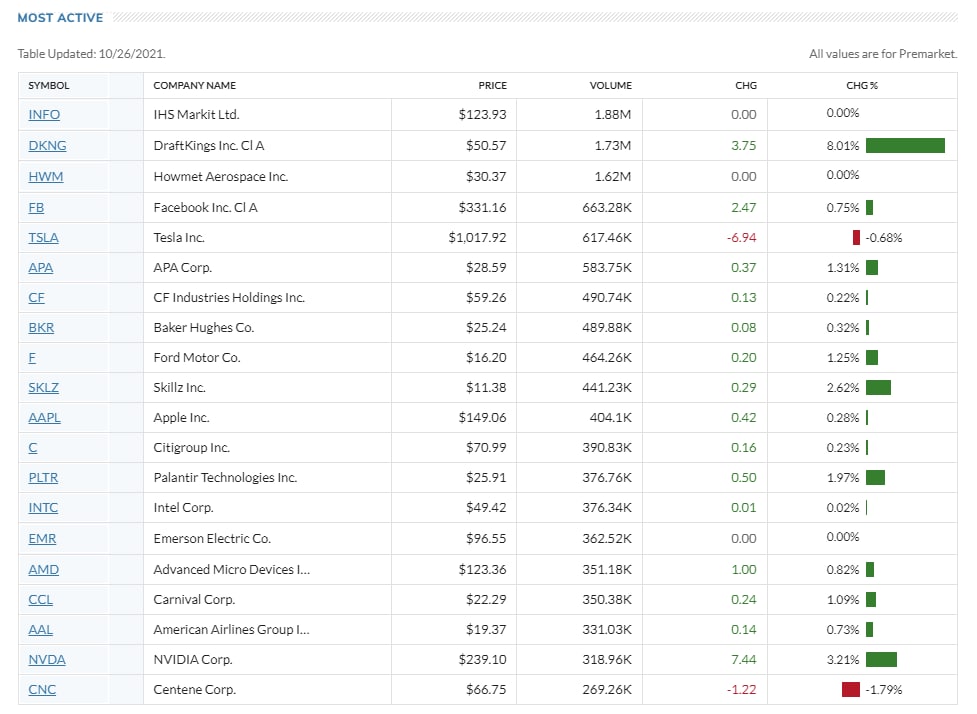977x714 pixels.
Task: Open the DKNG ticker symbol link
Action: click(47, 146)
